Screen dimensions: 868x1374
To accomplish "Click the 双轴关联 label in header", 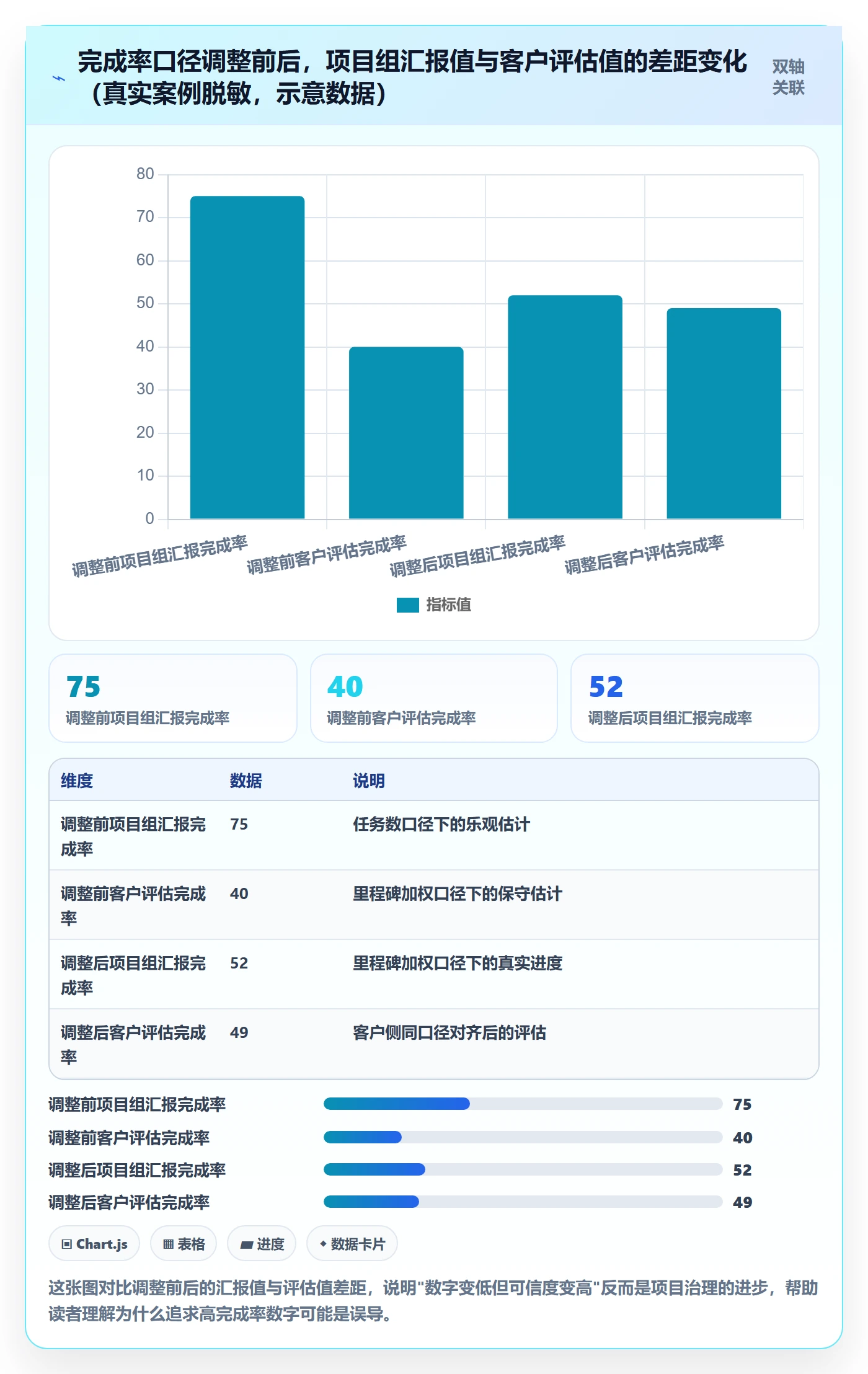I will click(x=788, y=77).
